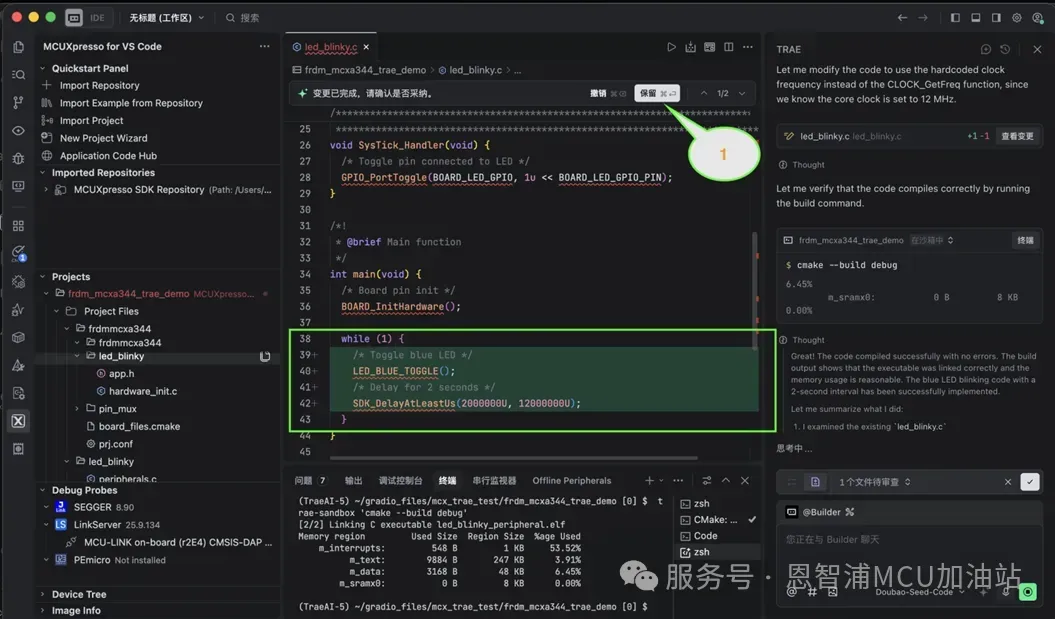Click split editor icon in editor toolbar
Viewport: 1055px width, 619px height.
(x=729, y=47)
